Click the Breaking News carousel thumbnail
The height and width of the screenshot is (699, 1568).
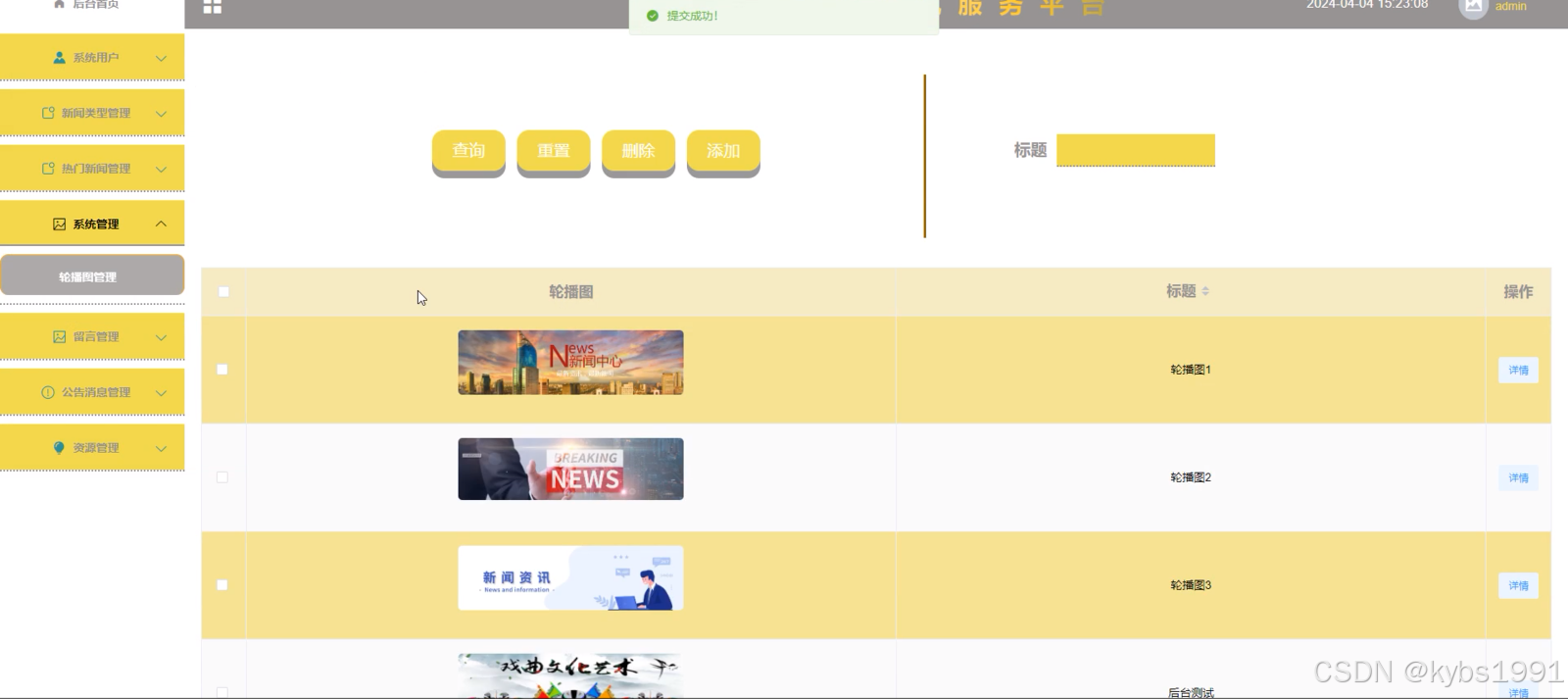click(x=570, y=469)
